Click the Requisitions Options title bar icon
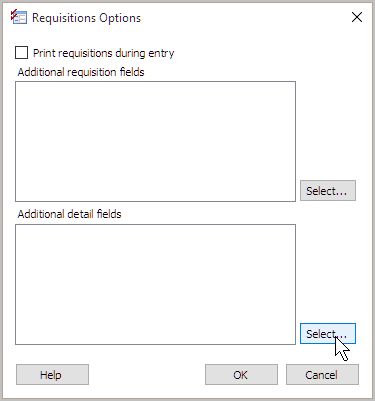 [19, 17]
